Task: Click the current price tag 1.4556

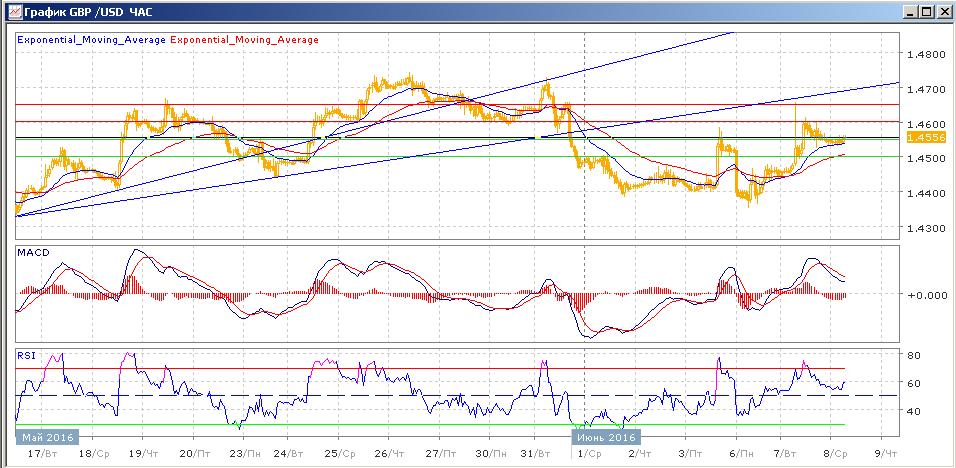Action: click(x=926, y=138)
